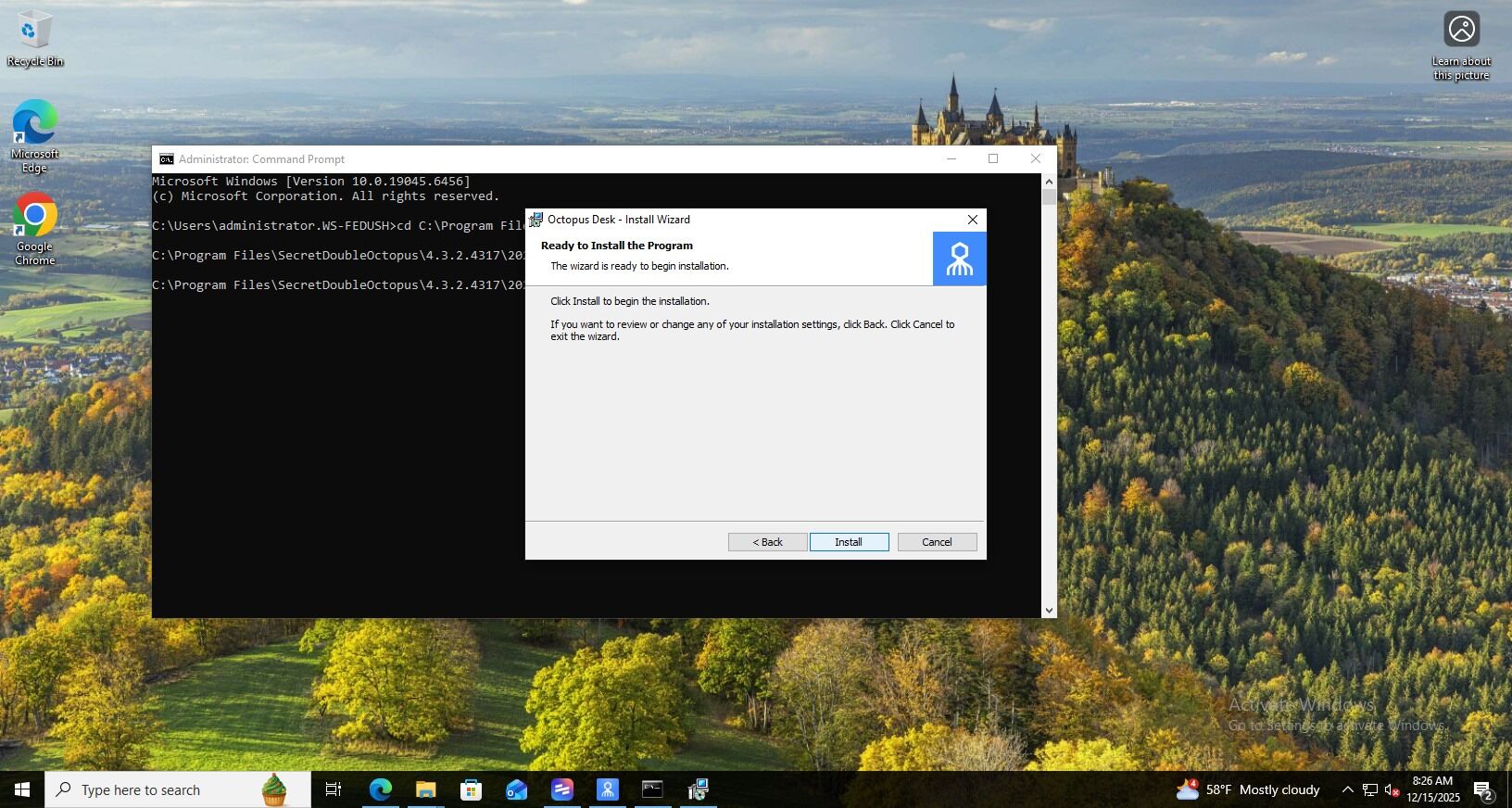Click Install to begin the Octopus Desk installation
Image resolution: width=1512 pixels, height=808 pixels.
[x=849, y=542]
